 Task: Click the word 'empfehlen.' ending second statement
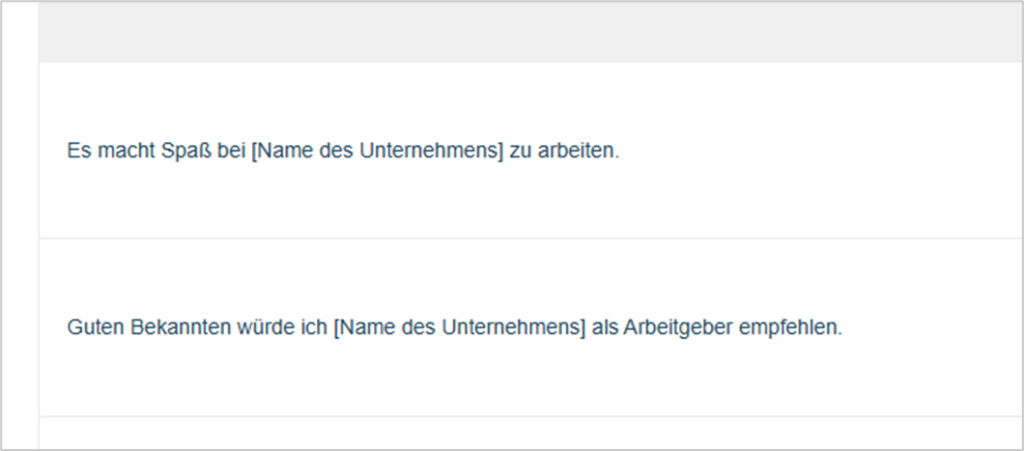pos(791,328)
